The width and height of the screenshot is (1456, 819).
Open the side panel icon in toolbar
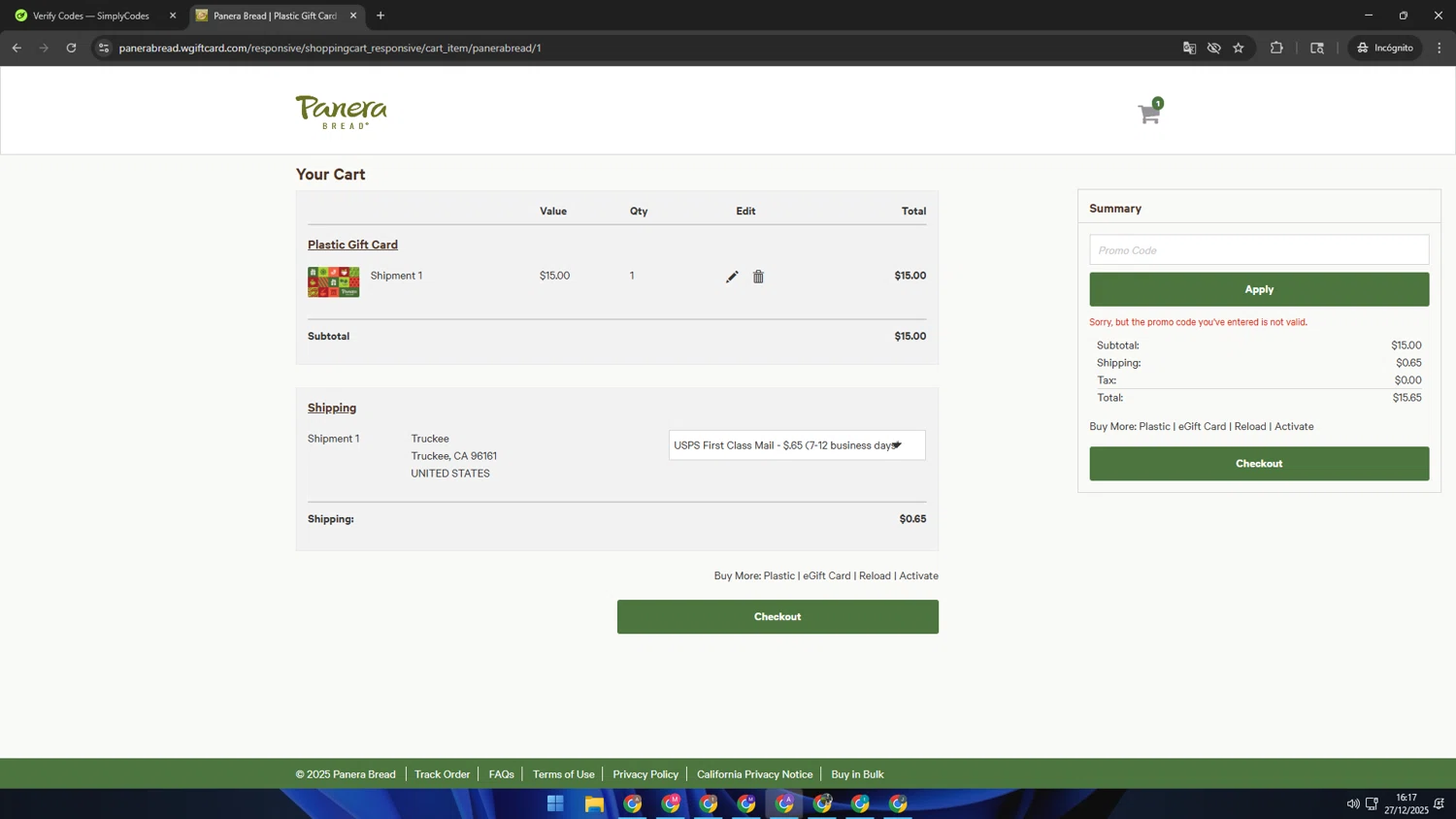pyautogui.click(x=1317, y=48)
